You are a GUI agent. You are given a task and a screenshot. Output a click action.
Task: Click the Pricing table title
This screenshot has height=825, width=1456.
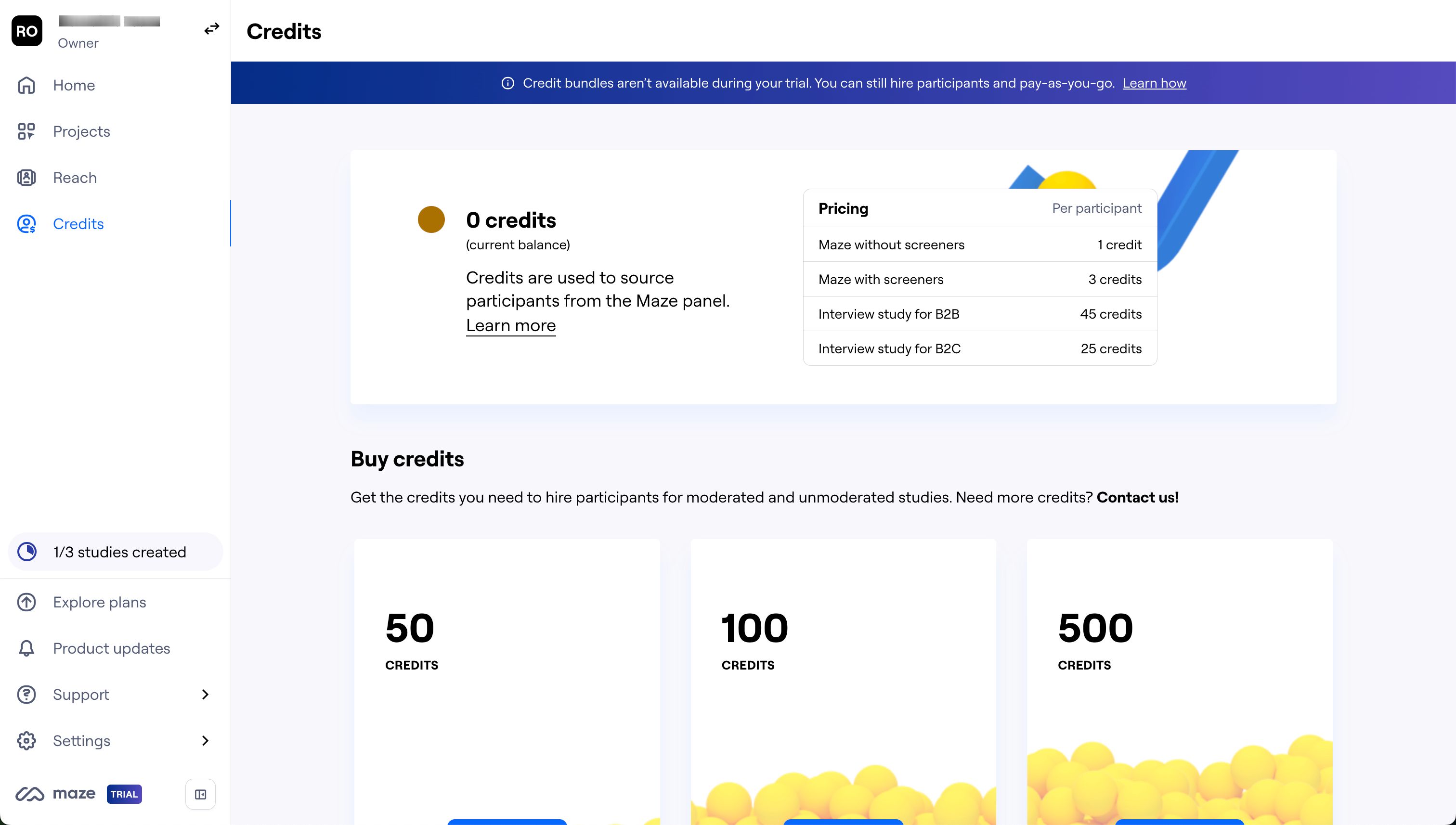coord(843,208)
